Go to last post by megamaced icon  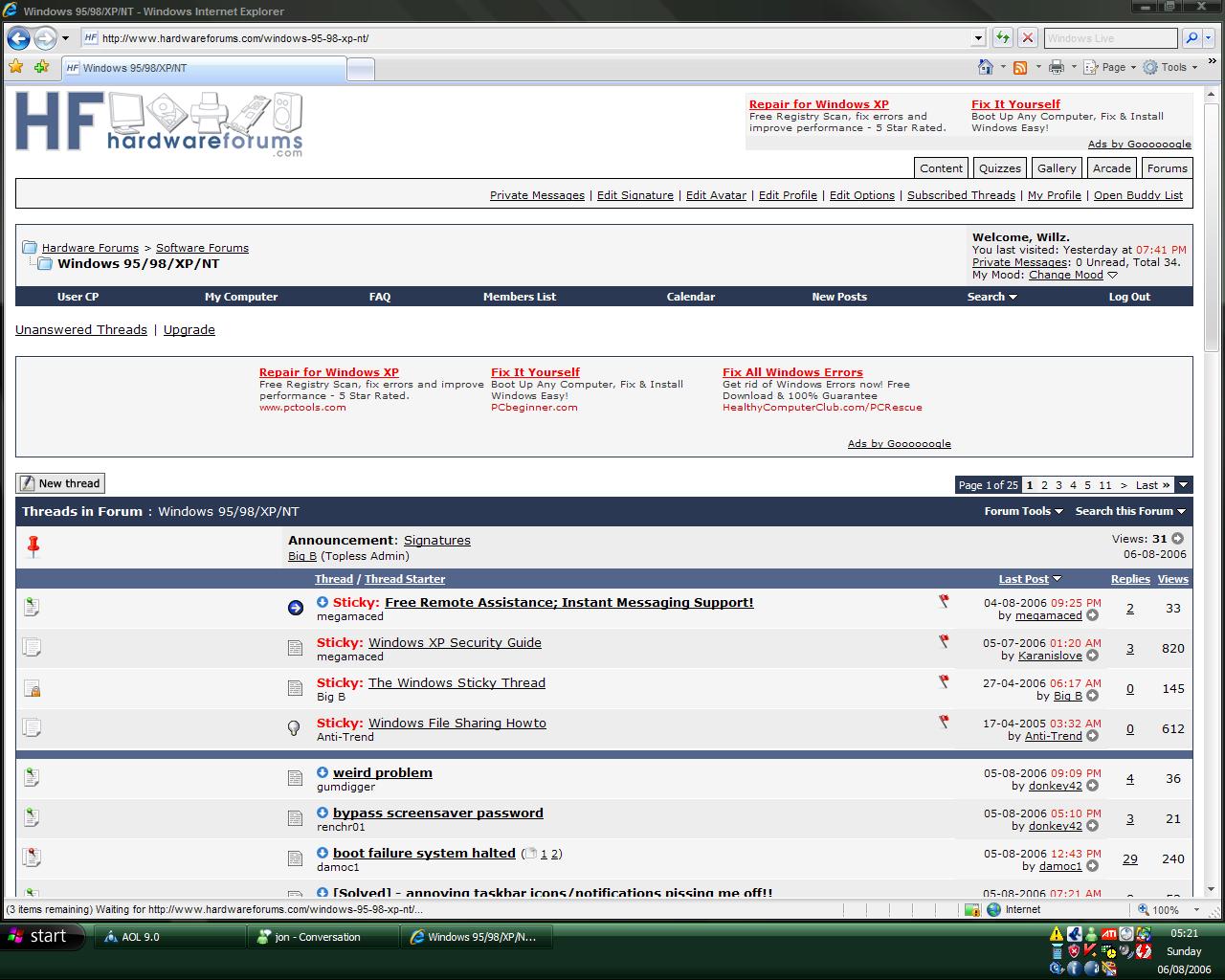(1092, 615)
